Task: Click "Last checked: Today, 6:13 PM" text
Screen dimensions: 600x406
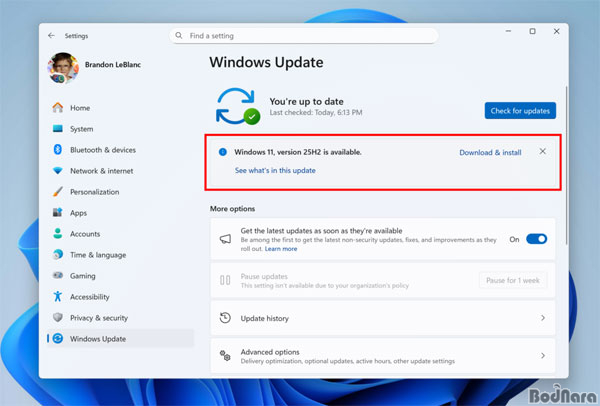Action: click(x=316, y=113)
